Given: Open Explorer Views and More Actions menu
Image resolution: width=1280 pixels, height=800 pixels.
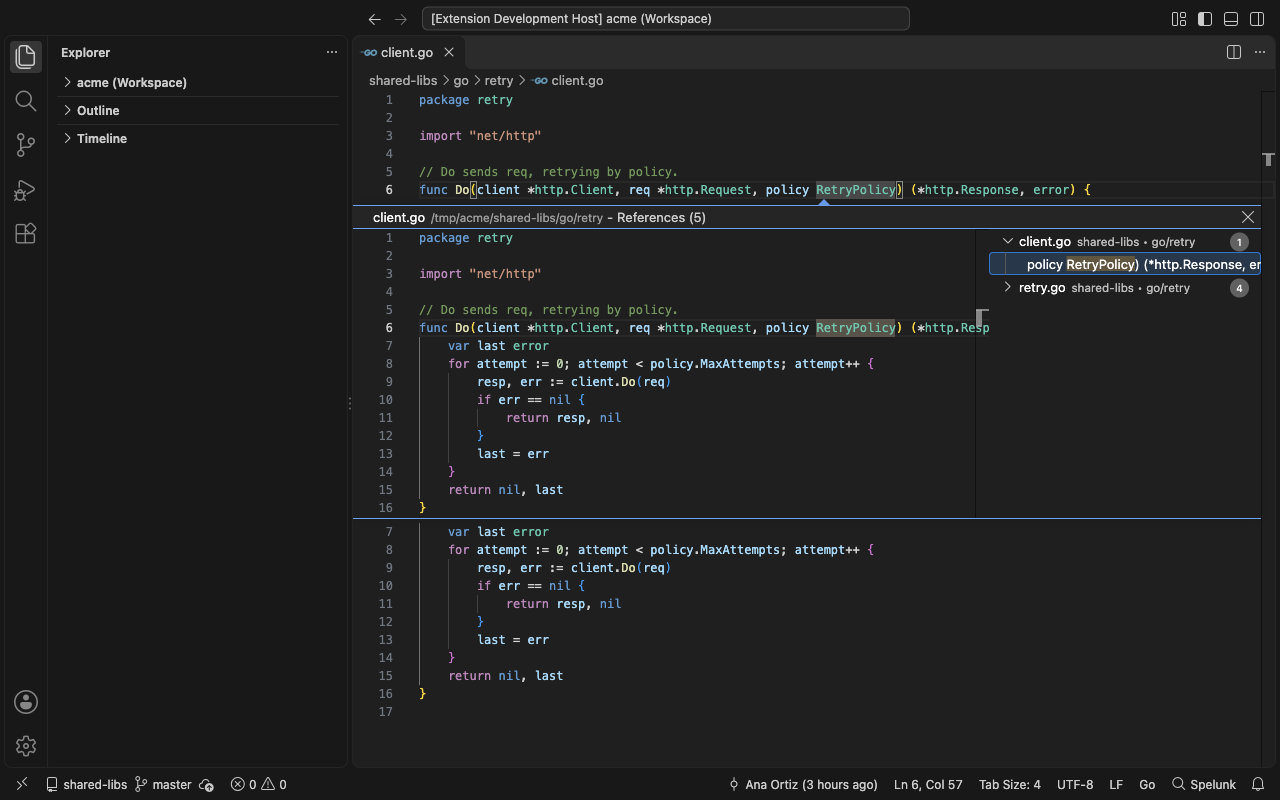Looking at the screenshot, I should (x=332, y=52).
